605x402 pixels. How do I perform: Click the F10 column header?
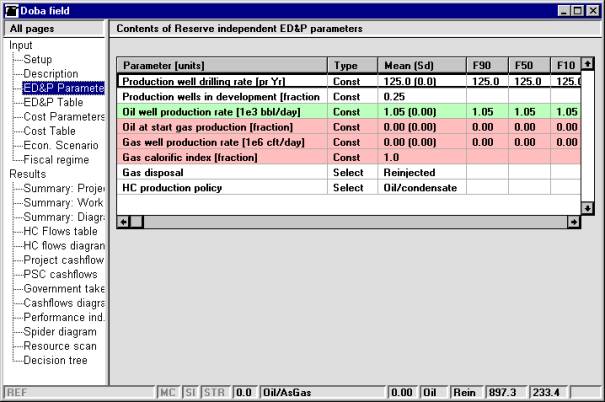point(566,65)
